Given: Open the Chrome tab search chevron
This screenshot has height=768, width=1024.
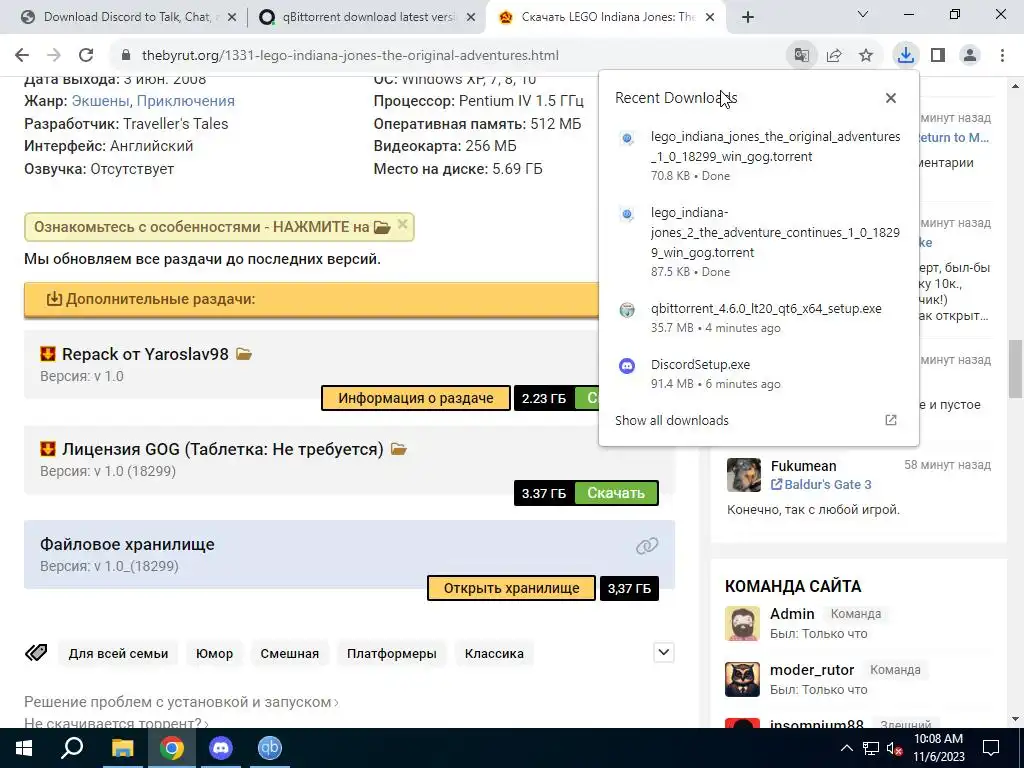Looking at the screenshot, I should coord(863,14).
